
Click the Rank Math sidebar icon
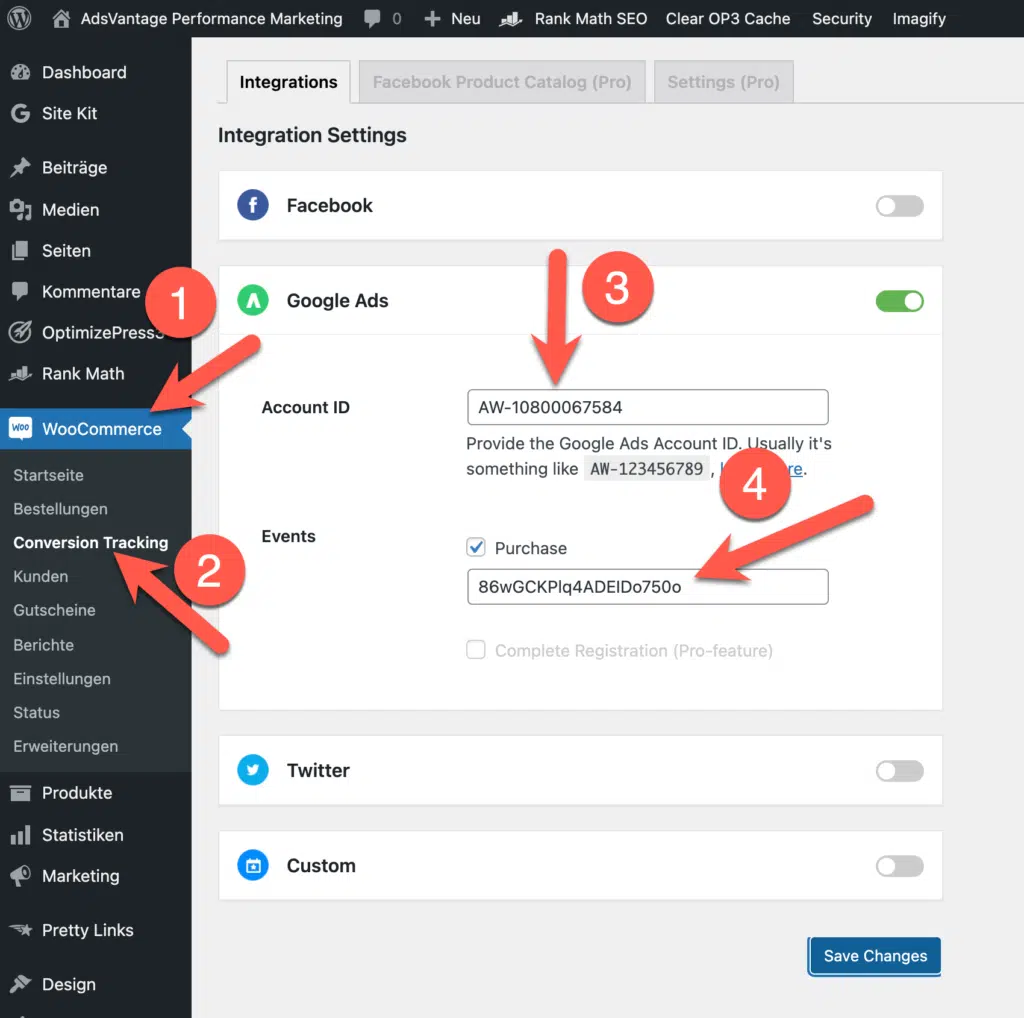(20, 374)
